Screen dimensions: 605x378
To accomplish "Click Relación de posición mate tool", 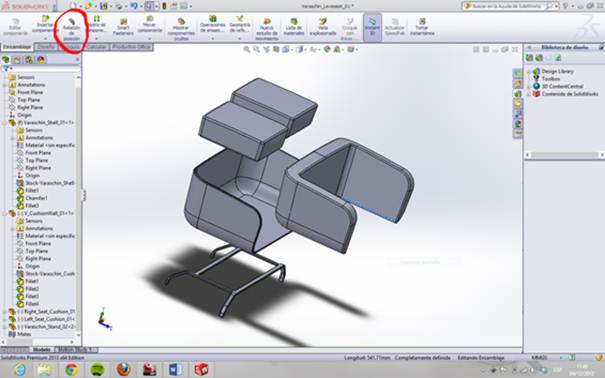I will click(x=72, y=28).
